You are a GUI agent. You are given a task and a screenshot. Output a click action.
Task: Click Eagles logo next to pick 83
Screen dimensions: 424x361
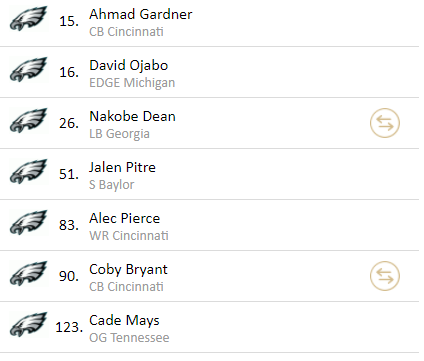28,223
